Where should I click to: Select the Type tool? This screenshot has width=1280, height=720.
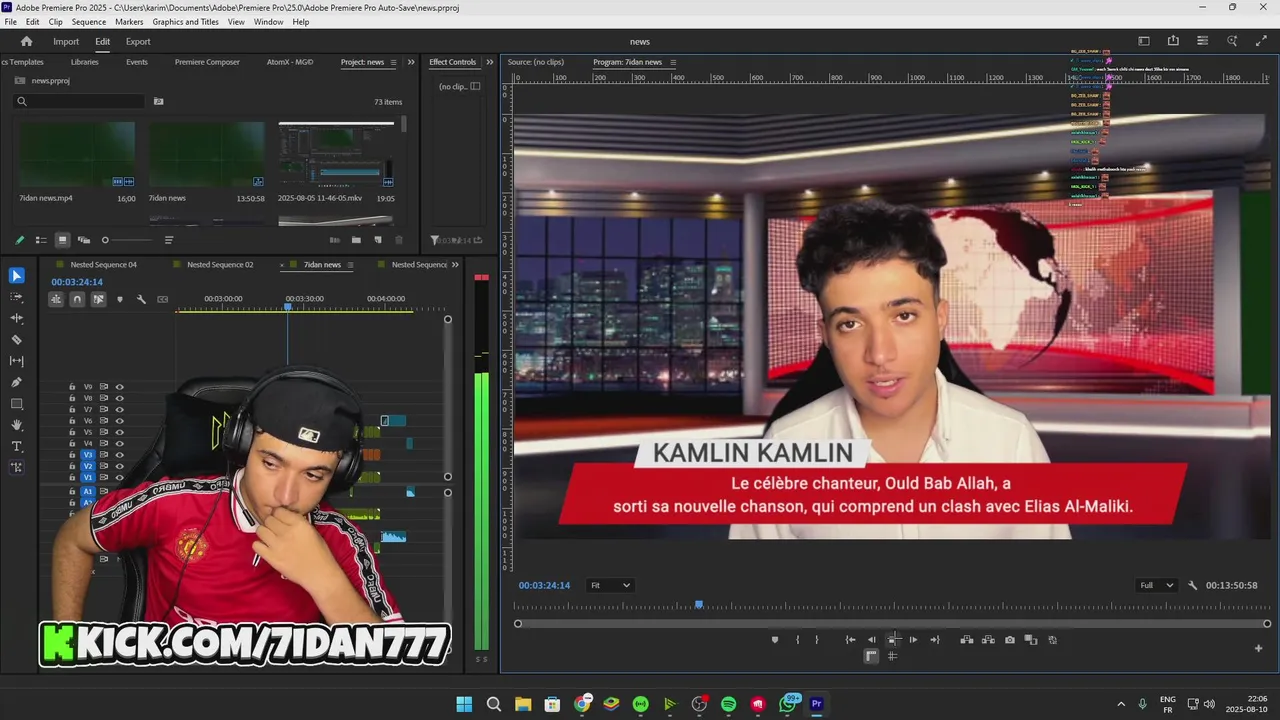click(x=17, y=446)
